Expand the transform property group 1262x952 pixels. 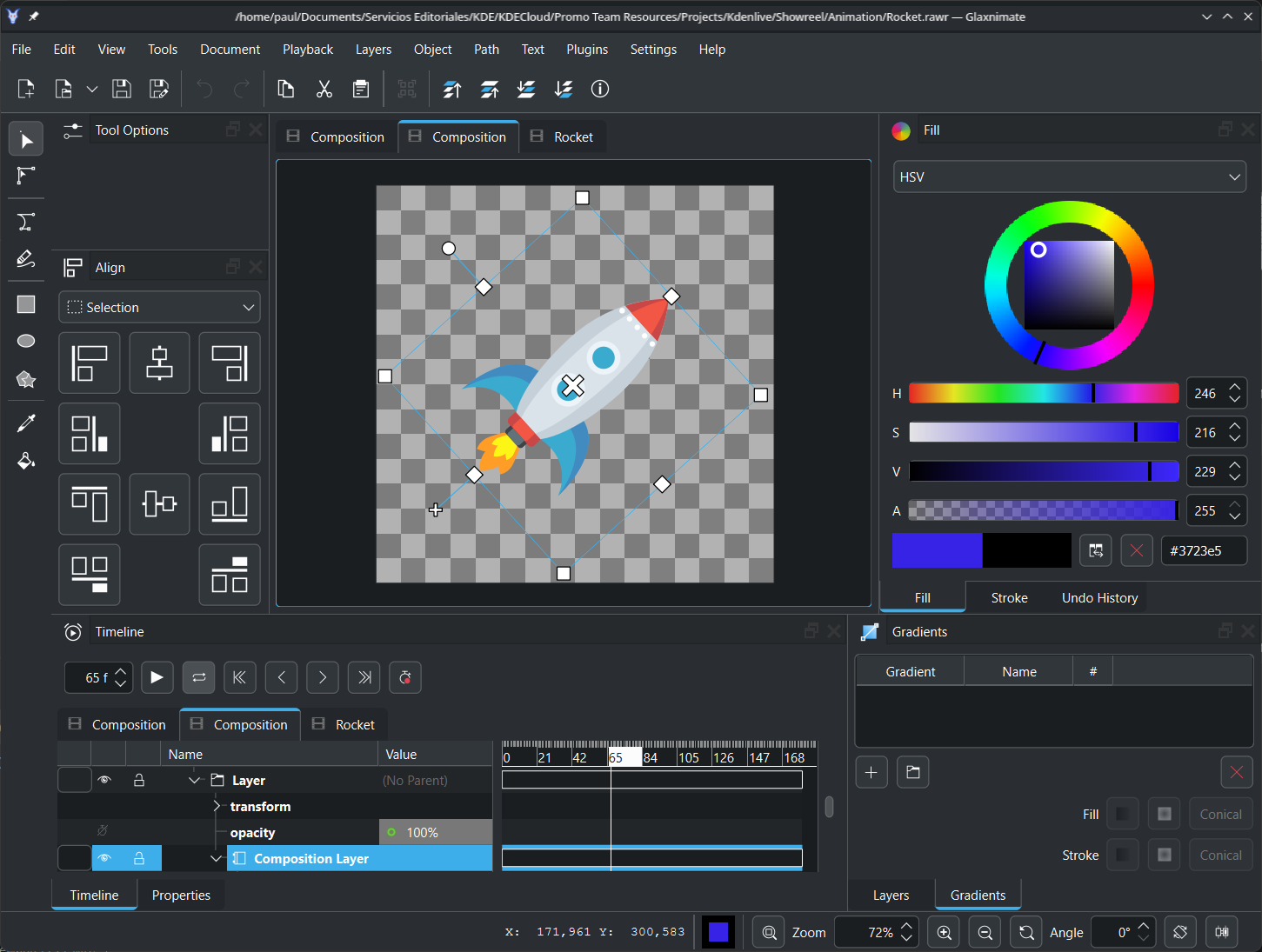[x=216, y=806]
